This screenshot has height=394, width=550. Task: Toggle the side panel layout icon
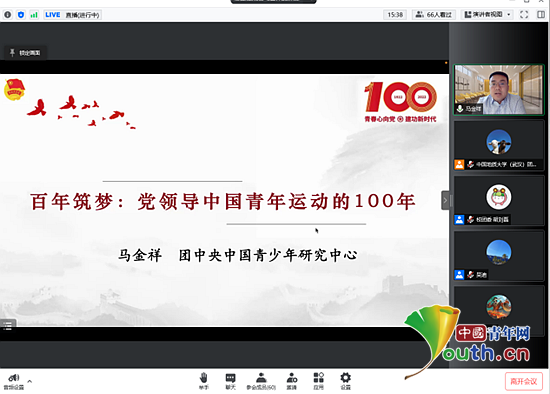(x=541, y=14)
